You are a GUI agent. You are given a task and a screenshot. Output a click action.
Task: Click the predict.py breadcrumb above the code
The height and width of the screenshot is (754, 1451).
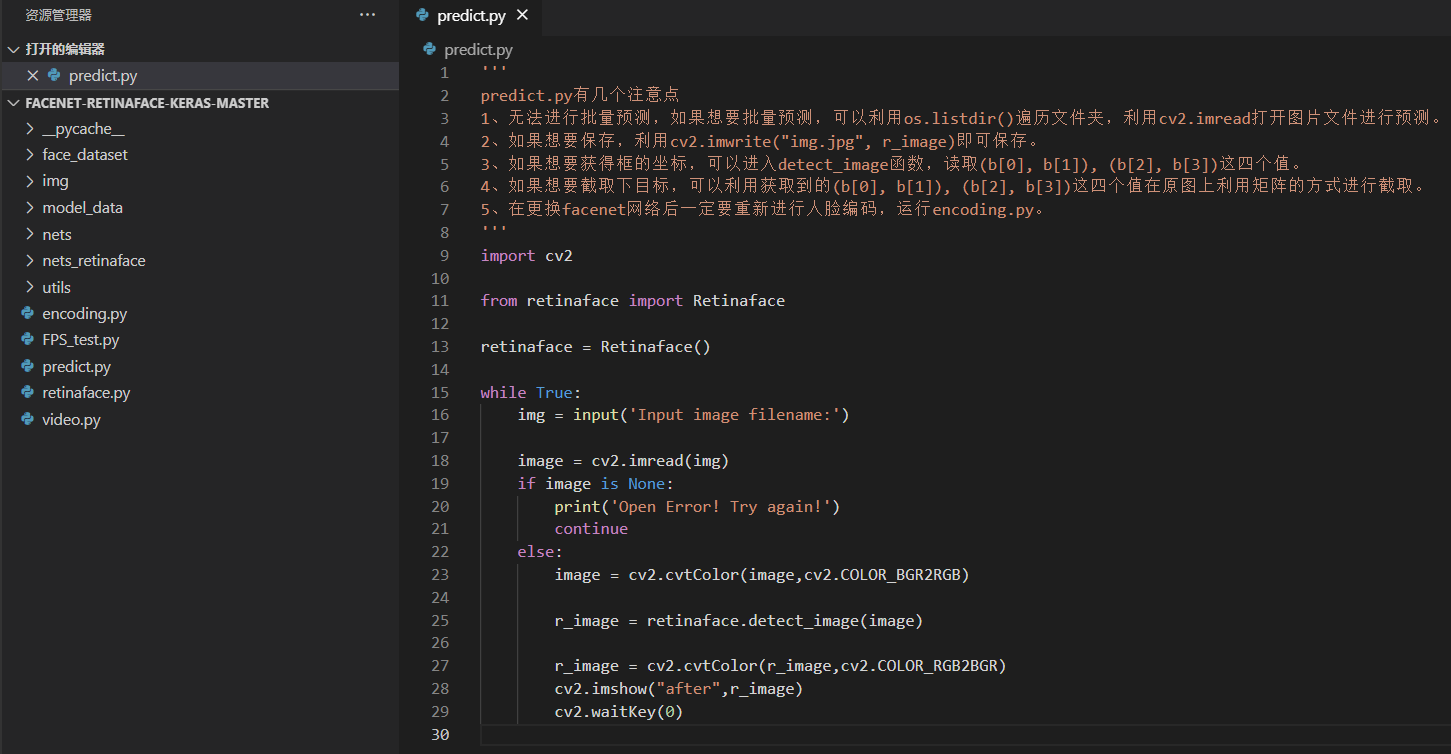pos(478,49)
